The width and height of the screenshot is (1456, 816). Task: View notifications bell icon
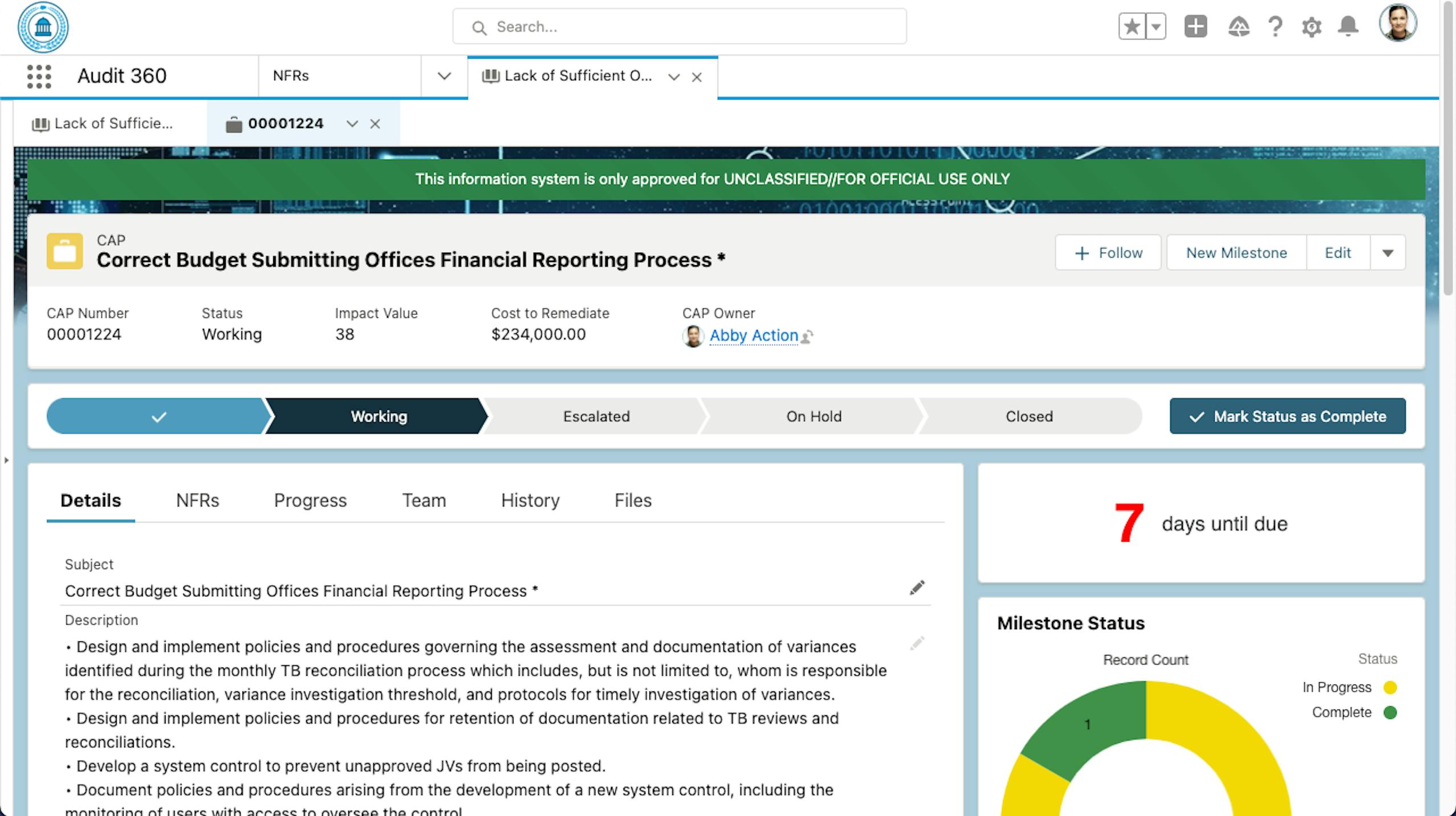(x=1348, y=27)
